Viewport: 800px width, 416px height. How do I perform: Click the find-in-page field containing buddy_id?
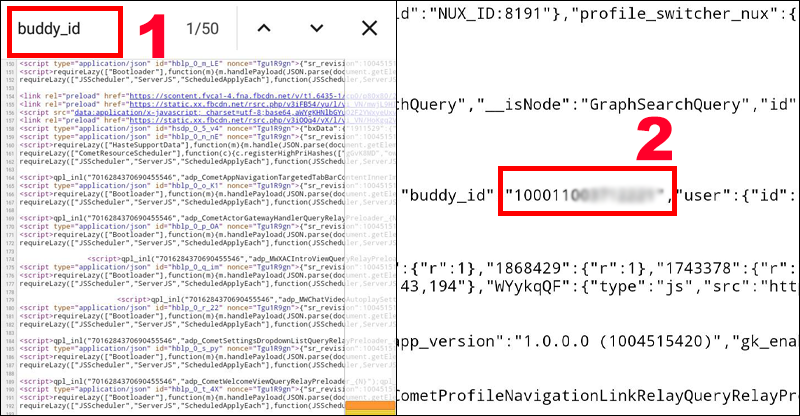(63, 29)
